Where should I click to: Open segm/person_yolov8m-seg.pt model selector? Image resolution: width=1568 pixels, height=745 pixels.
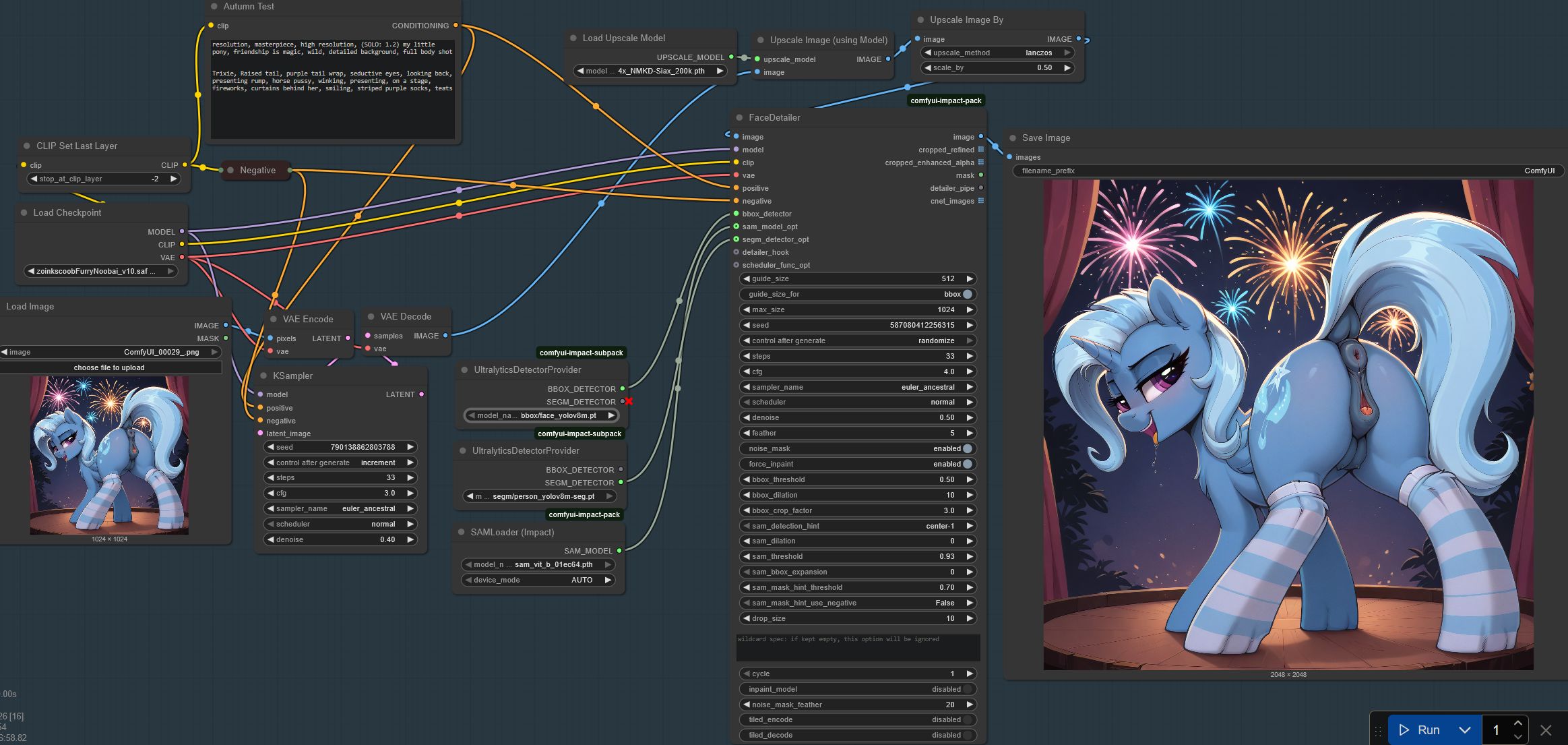tap(540, 497)
